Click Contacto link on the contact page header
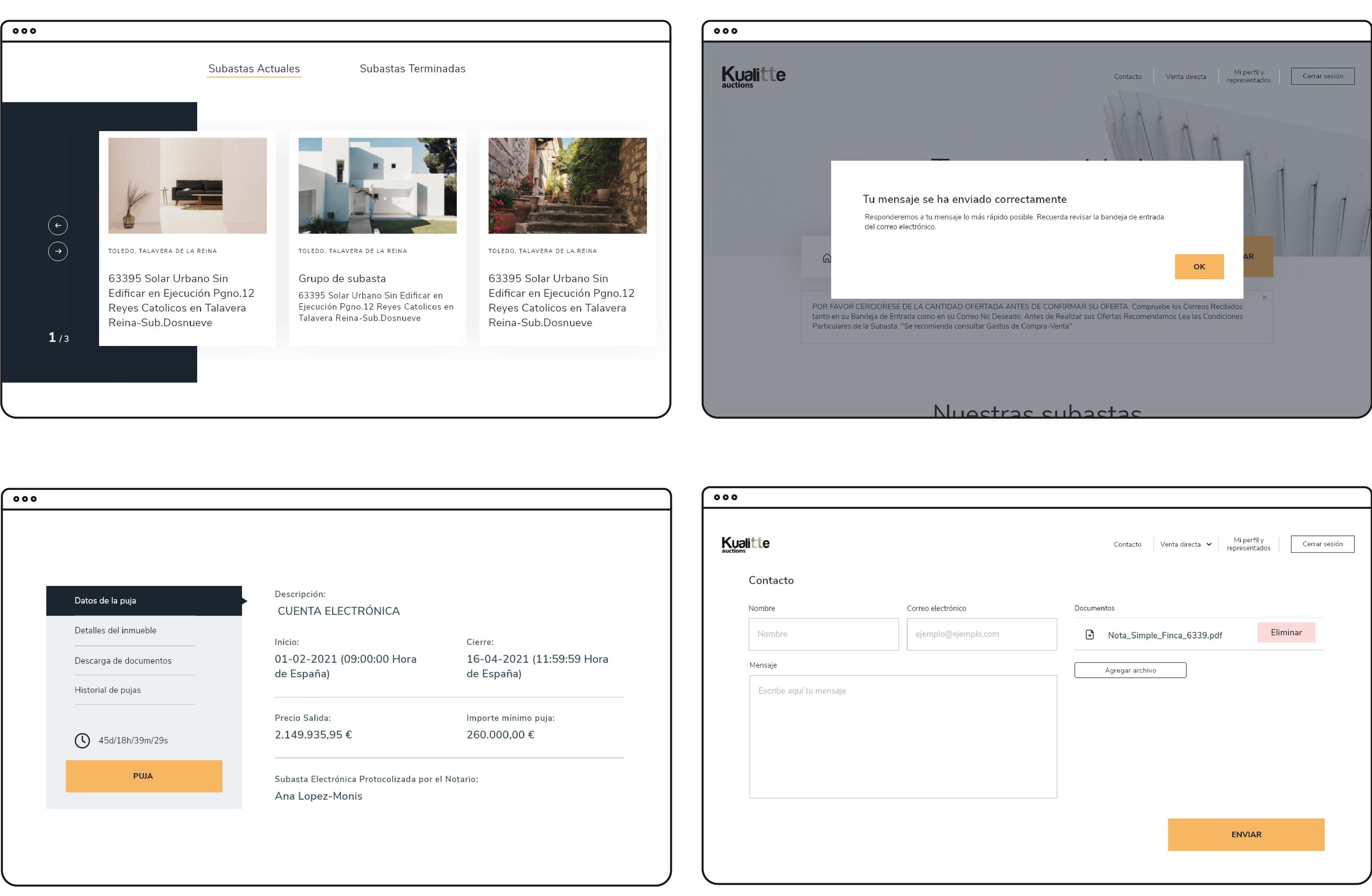Viewport: 1372px width, 896px height. (x=1128, y=544)
